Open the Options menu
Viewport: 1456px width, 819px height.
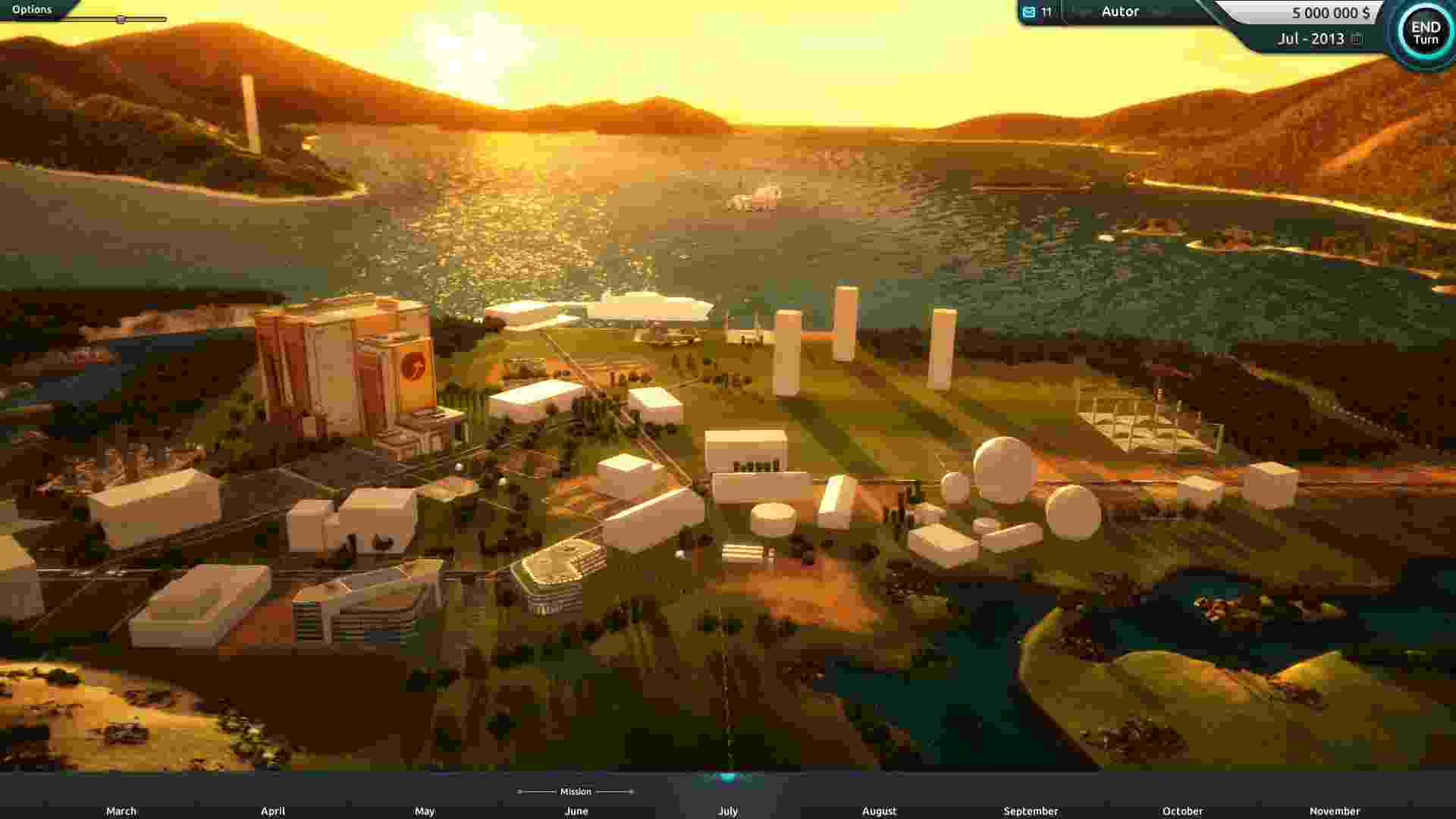32,10
